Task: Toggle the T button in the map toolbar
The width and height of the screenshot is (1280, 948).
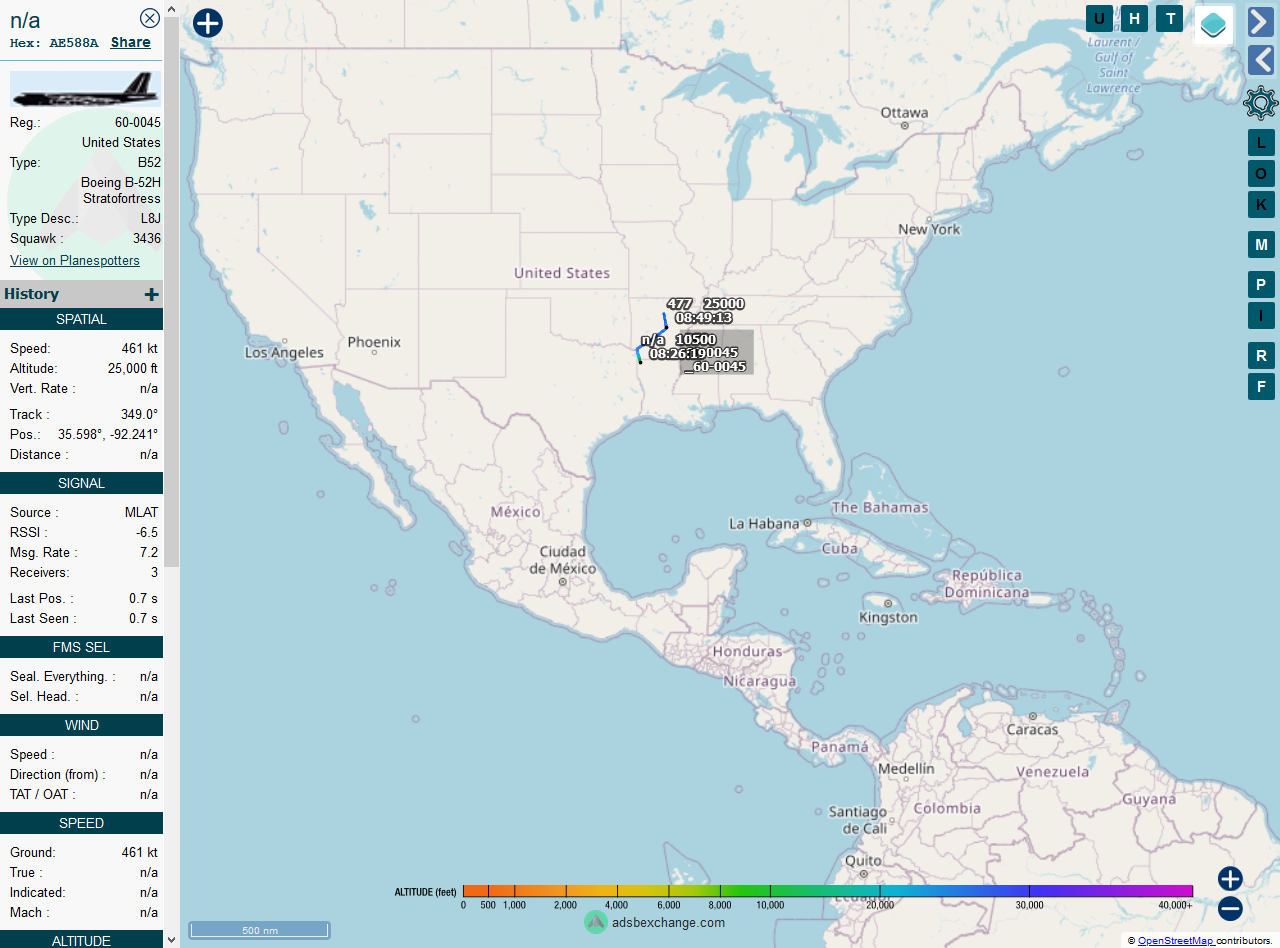Action: click(x=1169, y=18)
